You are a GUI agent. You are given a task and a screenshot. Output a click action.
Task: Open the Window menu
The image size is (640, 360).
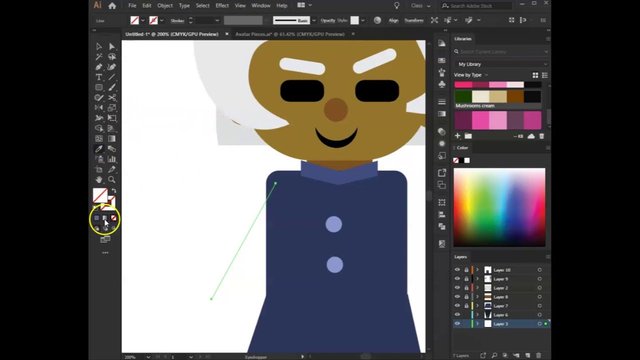pyautogui.click(x=261, y=6)
